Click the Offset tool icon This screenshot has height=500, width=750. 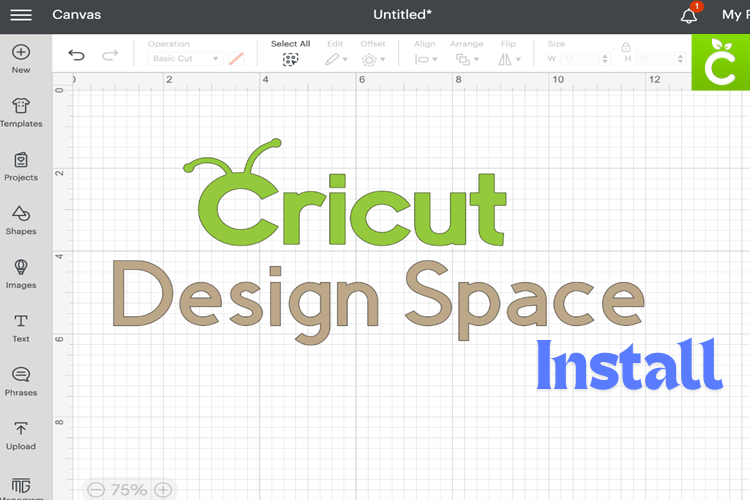pyautogui.click(x=369, y=60)
